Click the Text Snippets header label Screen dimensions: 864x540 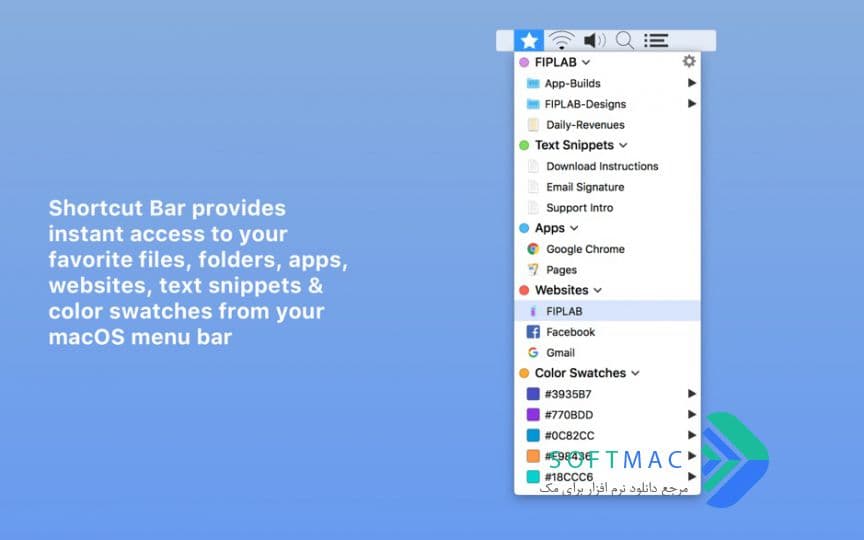click(574, 145)
